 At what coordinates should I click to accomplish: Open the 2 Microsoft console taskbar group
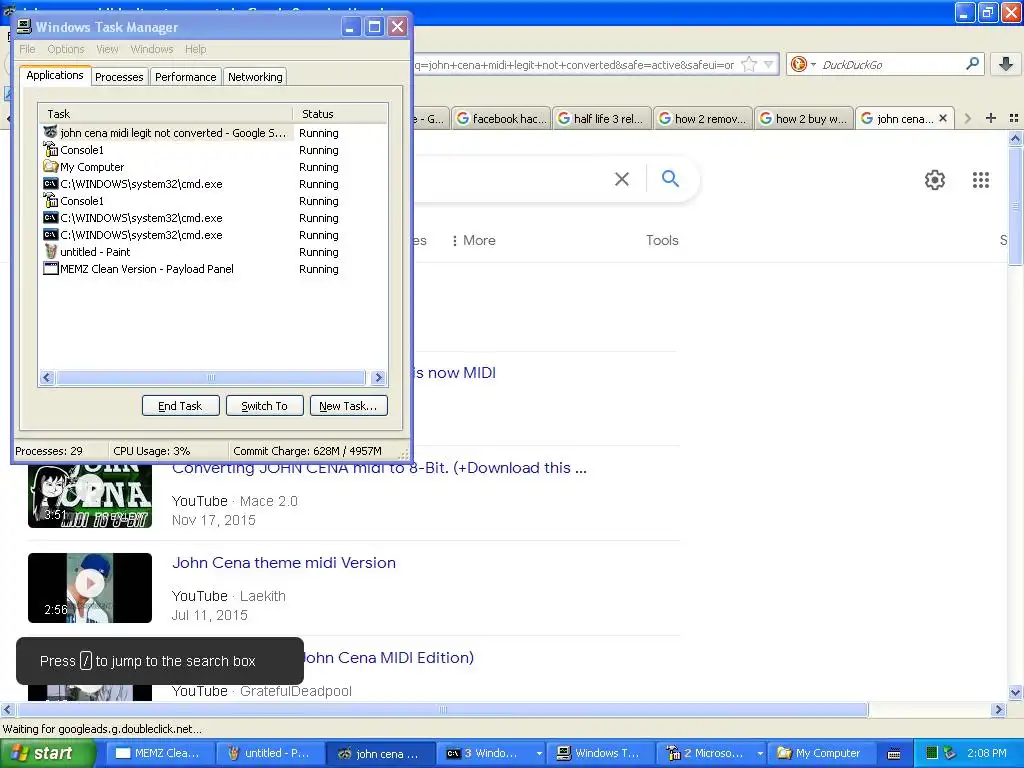pos(711,753)
